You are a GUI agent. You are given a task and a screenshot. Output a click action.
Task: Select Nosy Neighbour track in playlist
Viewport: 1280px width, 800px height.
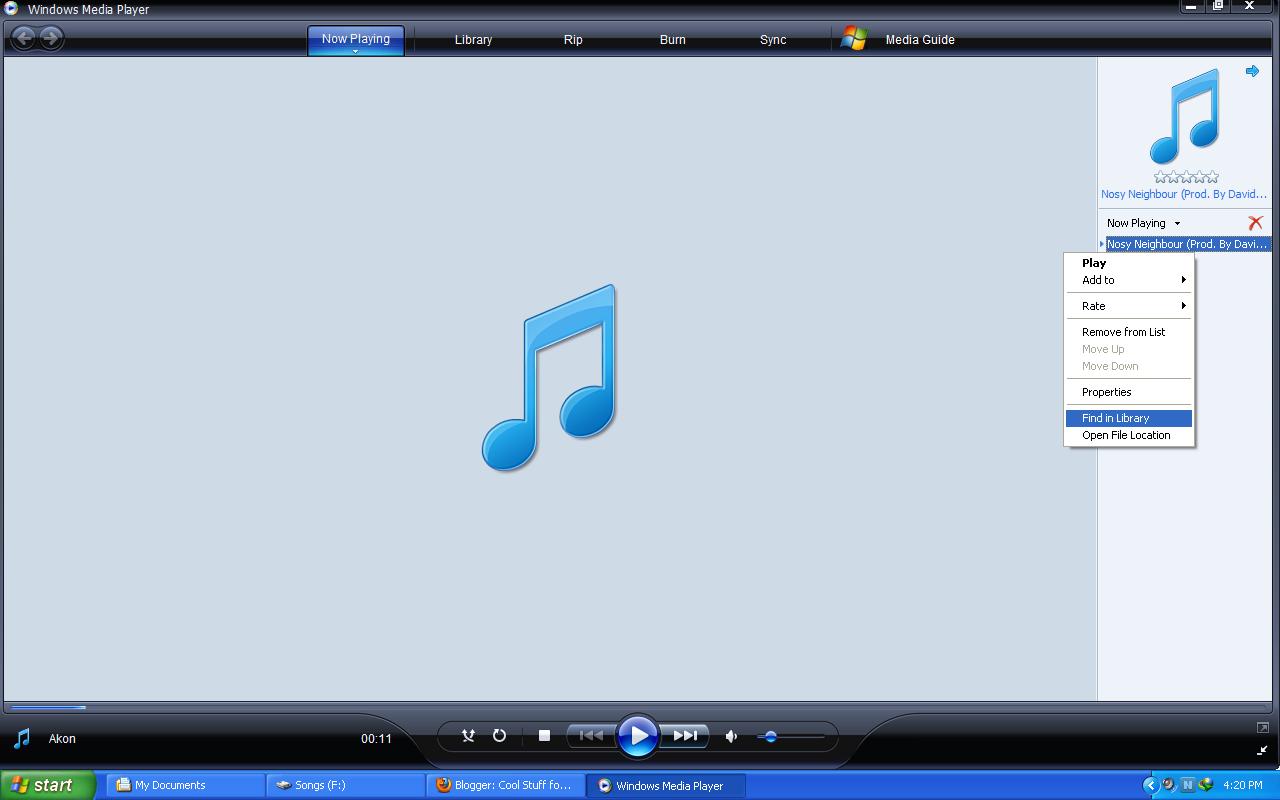(x=1187, y=244)
